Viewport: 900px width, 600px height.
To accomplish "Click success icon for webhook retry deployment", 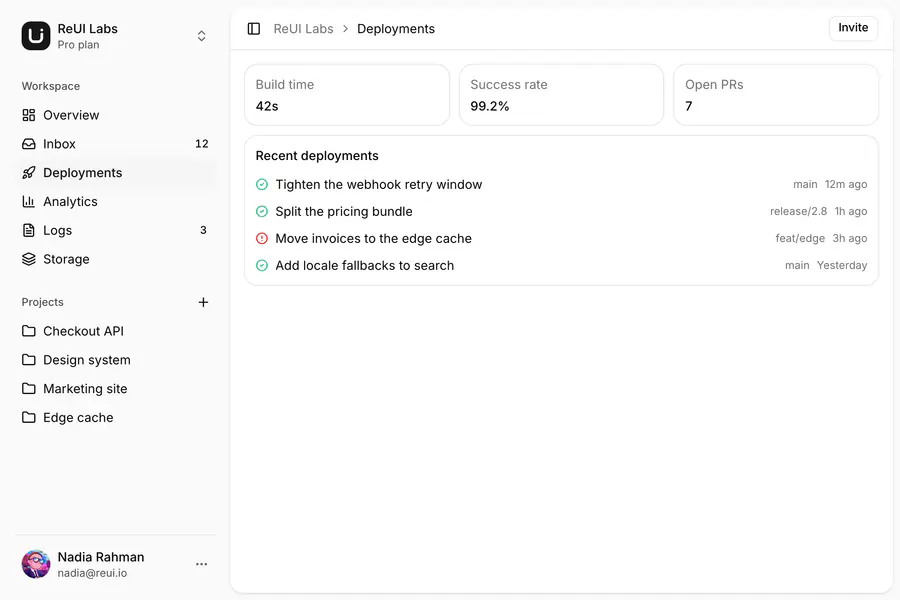I will (x=262, y=184).
